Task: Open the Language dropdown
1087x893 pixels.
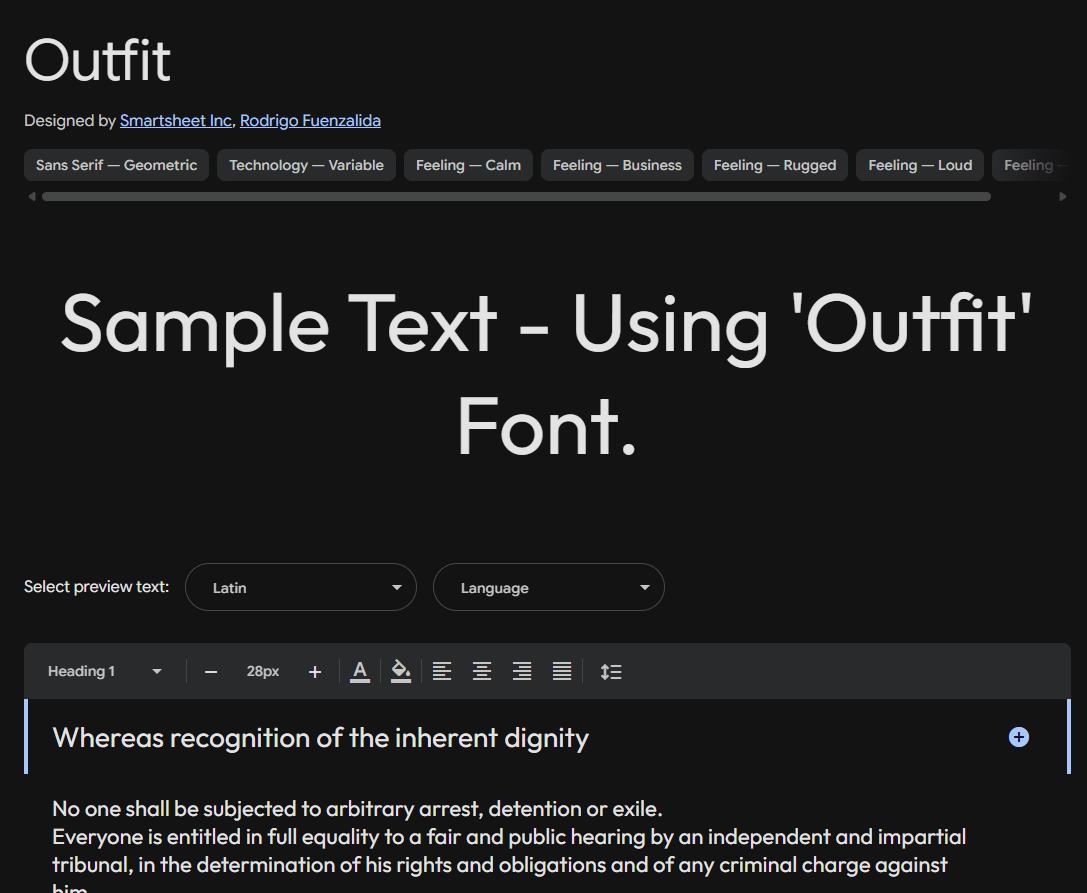Action: [549, 587]
